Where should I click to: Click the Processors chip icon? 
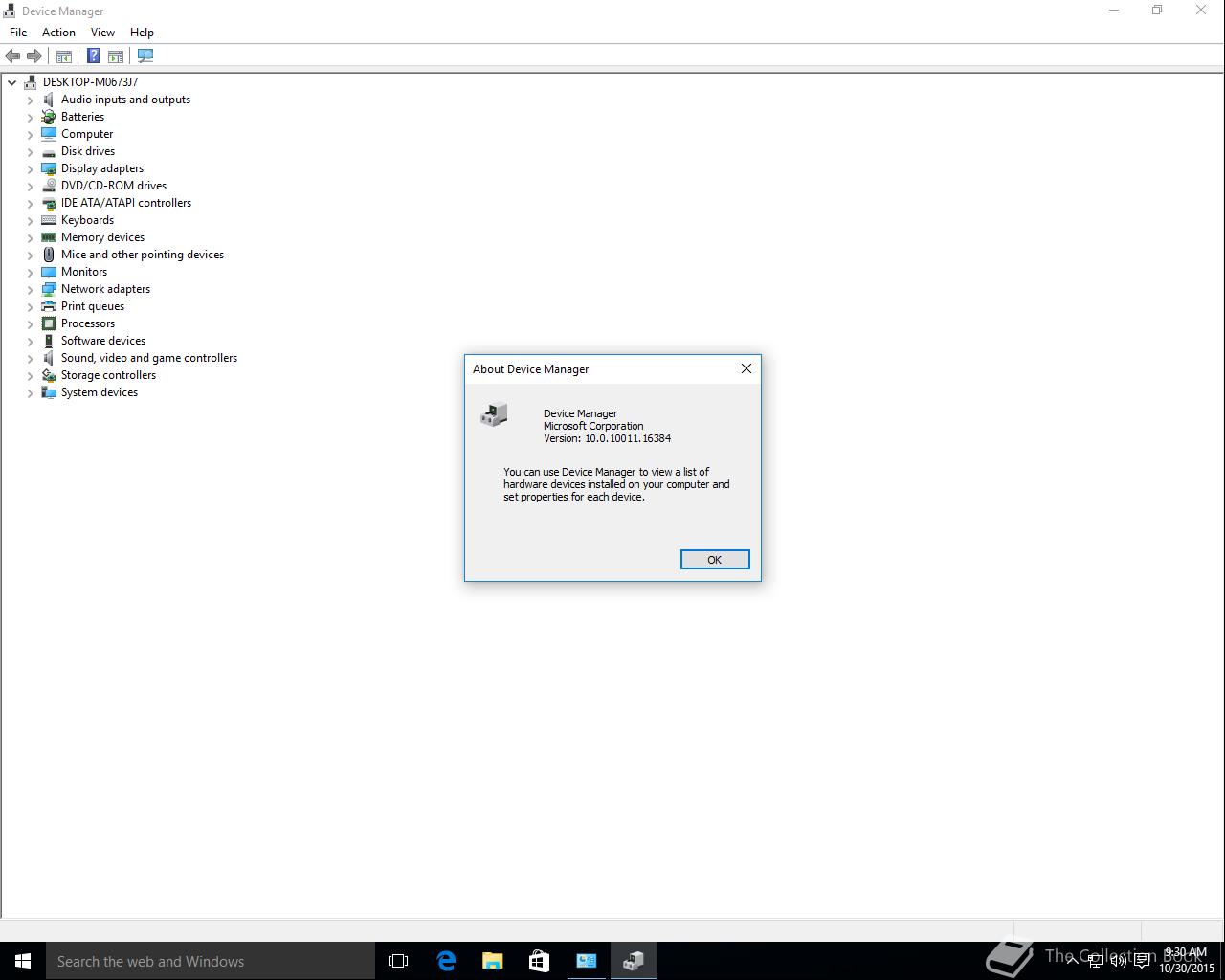[x=49, y=323]
